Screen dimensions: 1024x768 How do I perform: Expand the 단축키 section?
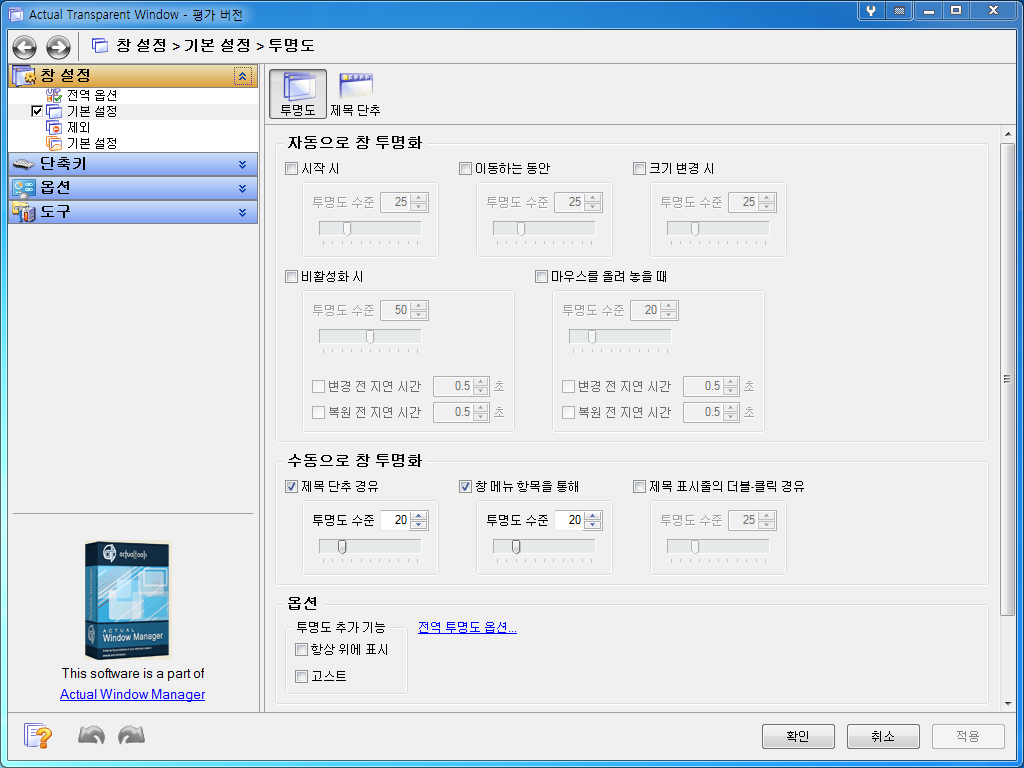pyautogui.click(x=242, y=165)
